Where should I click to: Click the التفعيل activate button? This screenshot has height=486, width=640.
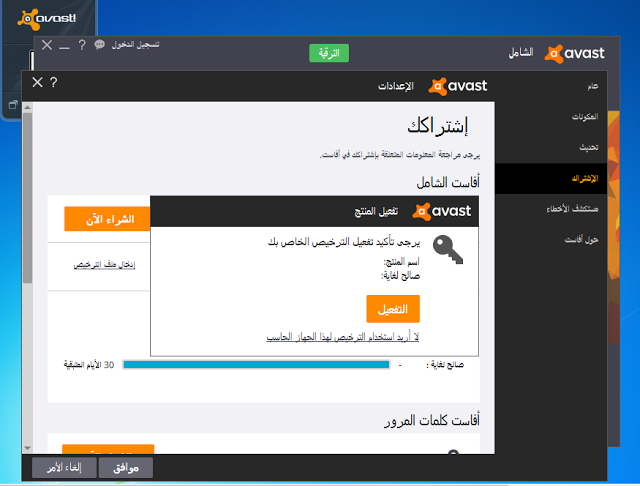393,309
